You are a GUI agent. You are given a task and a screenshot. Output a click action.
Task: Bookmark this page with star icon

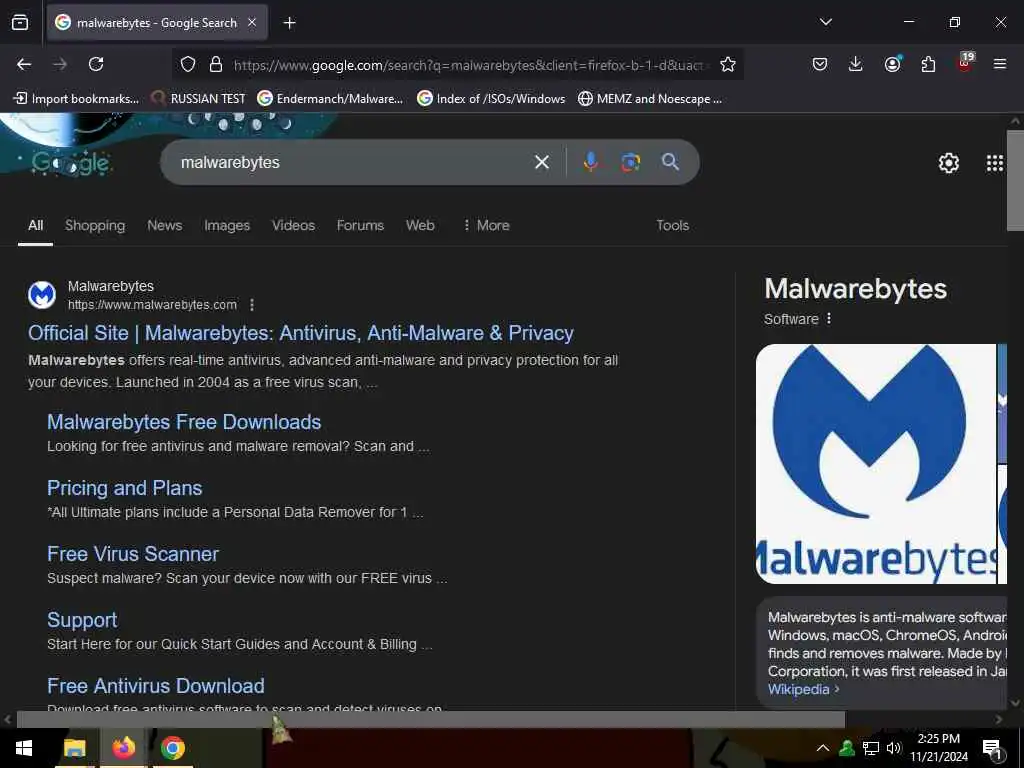tap(728, 64)
